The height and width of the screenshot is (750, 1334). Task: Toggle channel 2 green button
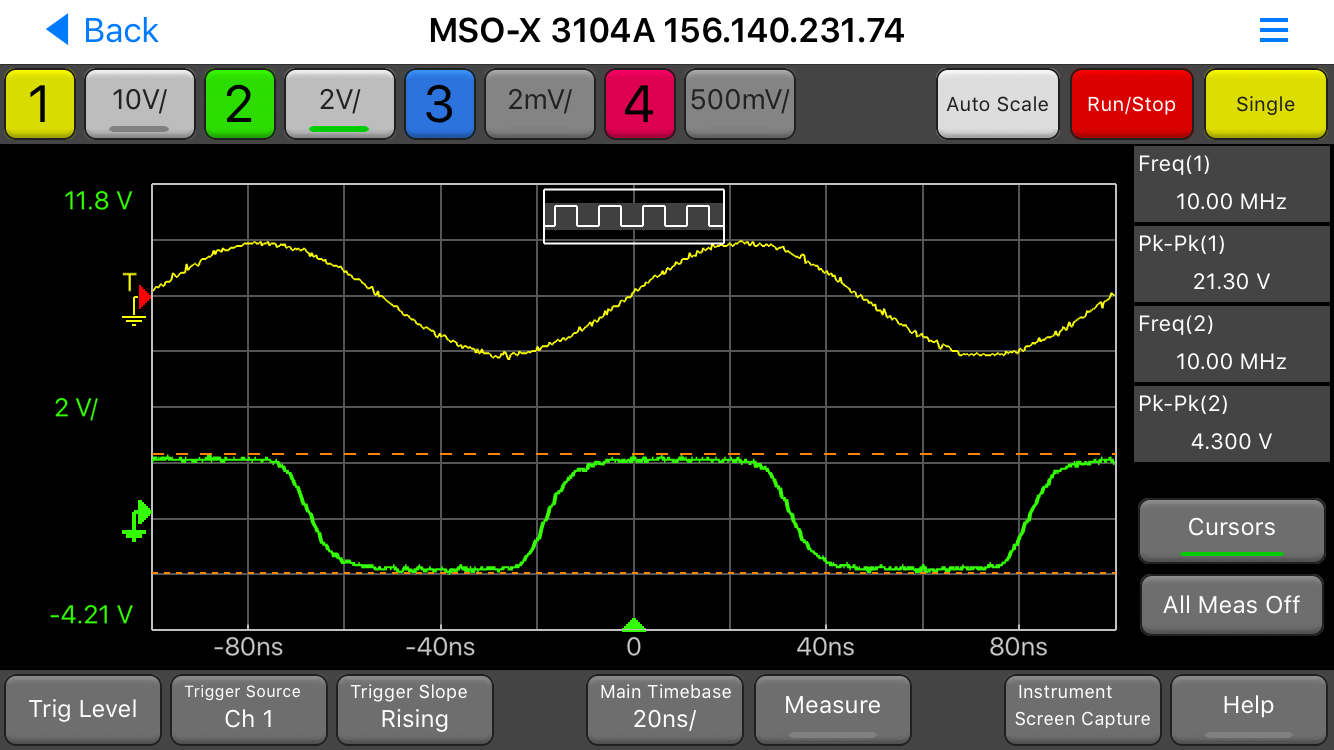click(240, 104)
